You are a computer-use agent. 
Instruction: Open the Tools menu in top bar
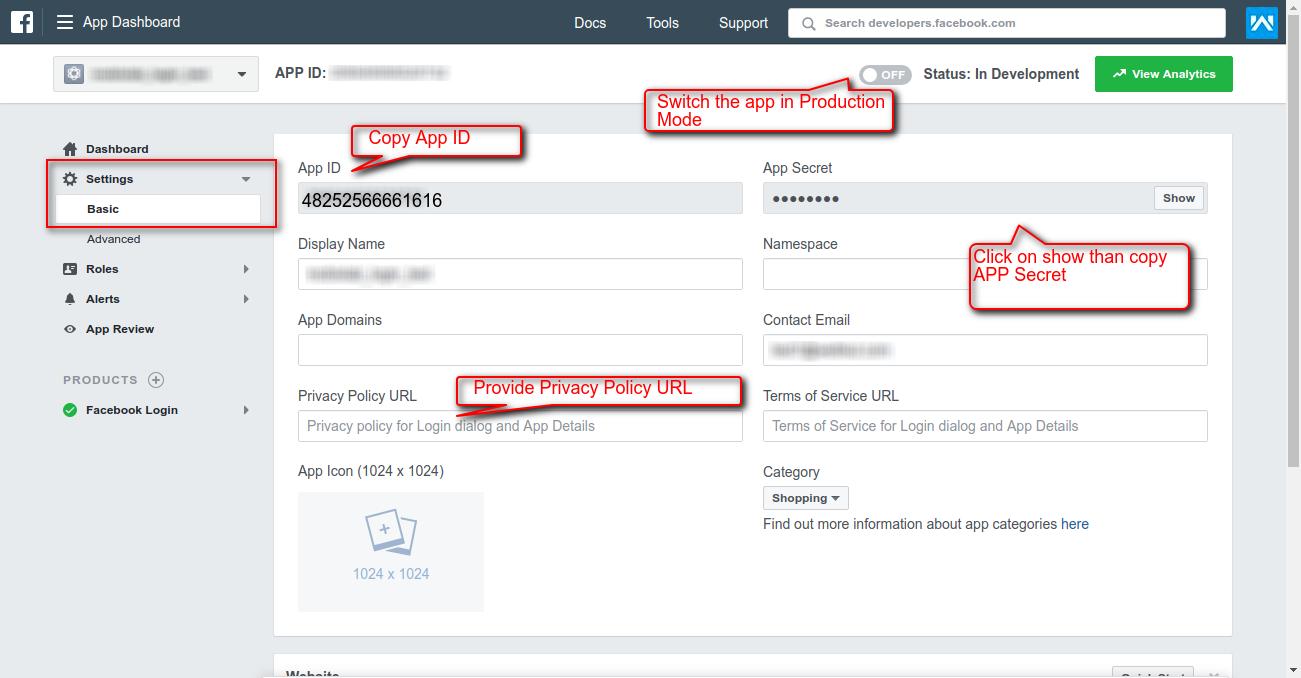(662, 23)
